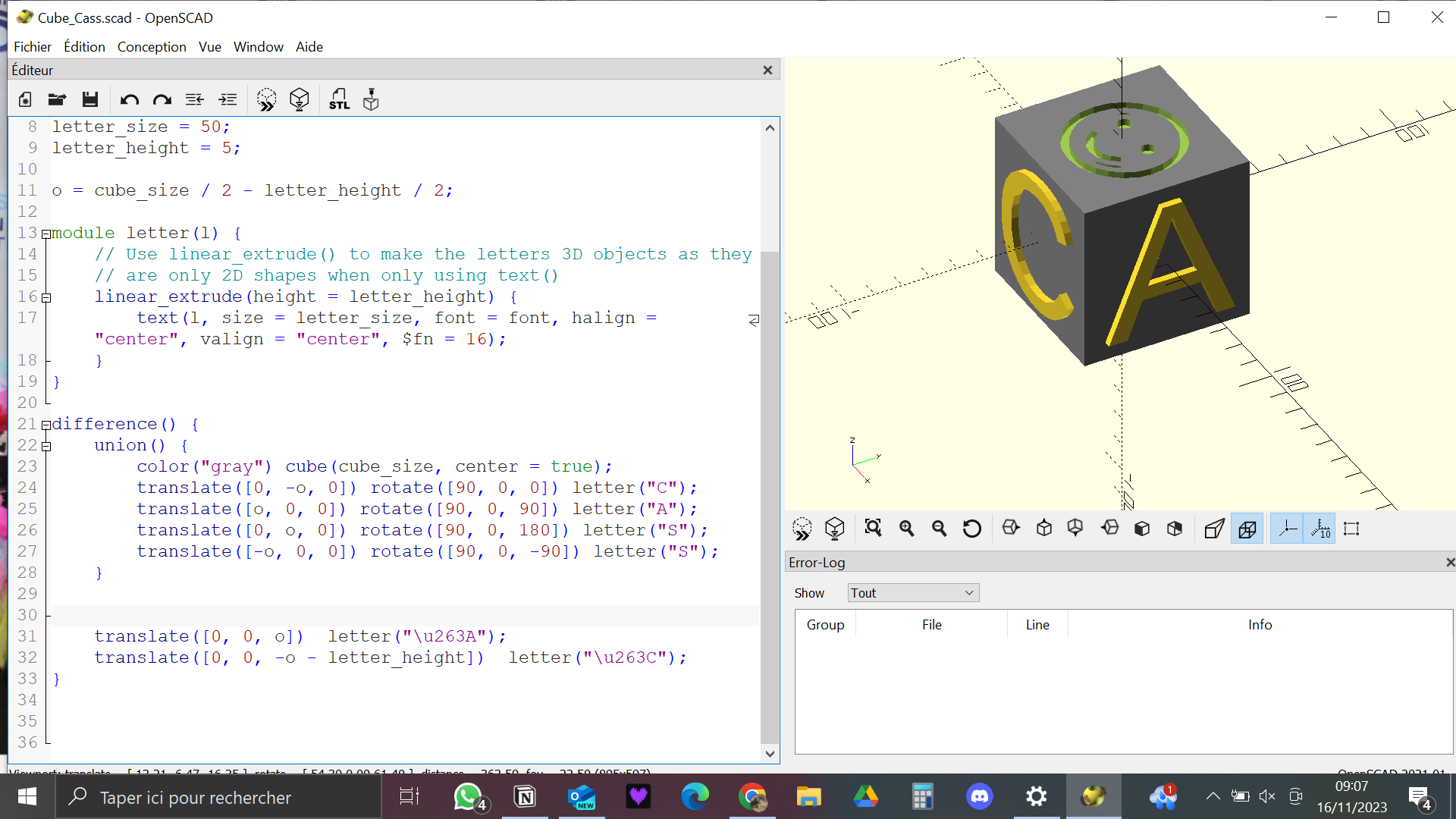This screenshot has width=1456, height=819.
Task: Click the editor scrollbar up arrow
Action: [770, 127]
